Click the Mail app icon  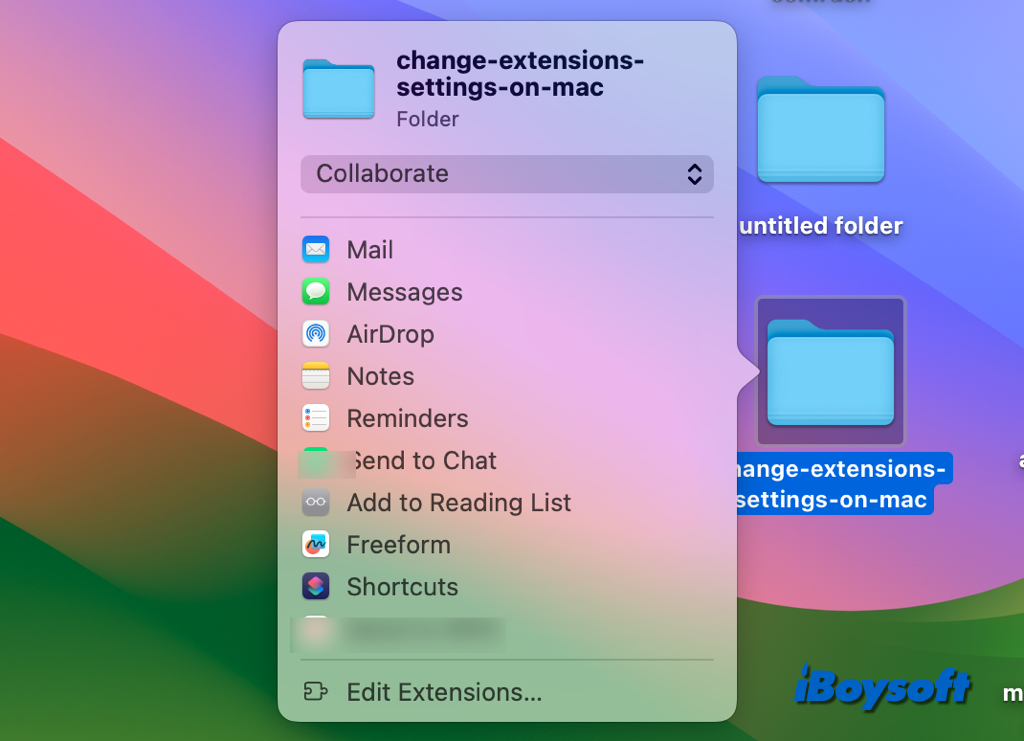click(x=316, y=250)
